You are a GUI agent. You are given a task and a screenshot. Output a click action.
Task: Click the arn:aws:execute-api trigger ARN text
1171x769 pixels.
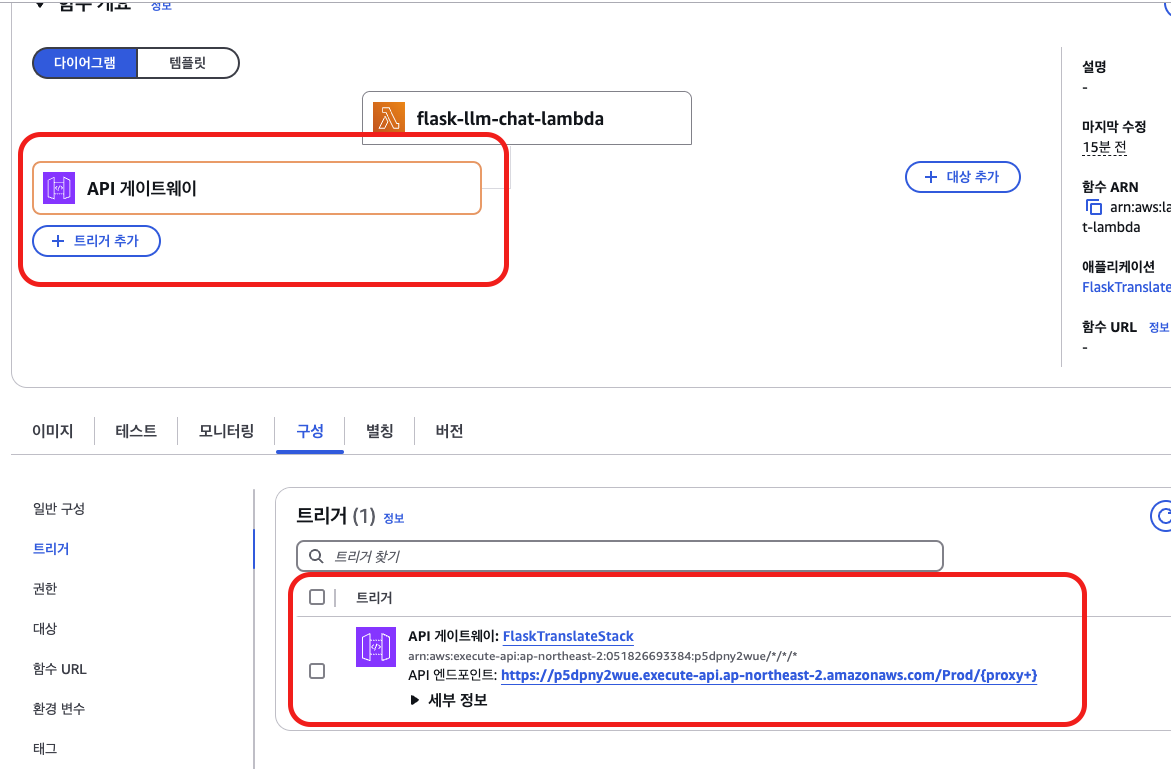tap(602, 656)
